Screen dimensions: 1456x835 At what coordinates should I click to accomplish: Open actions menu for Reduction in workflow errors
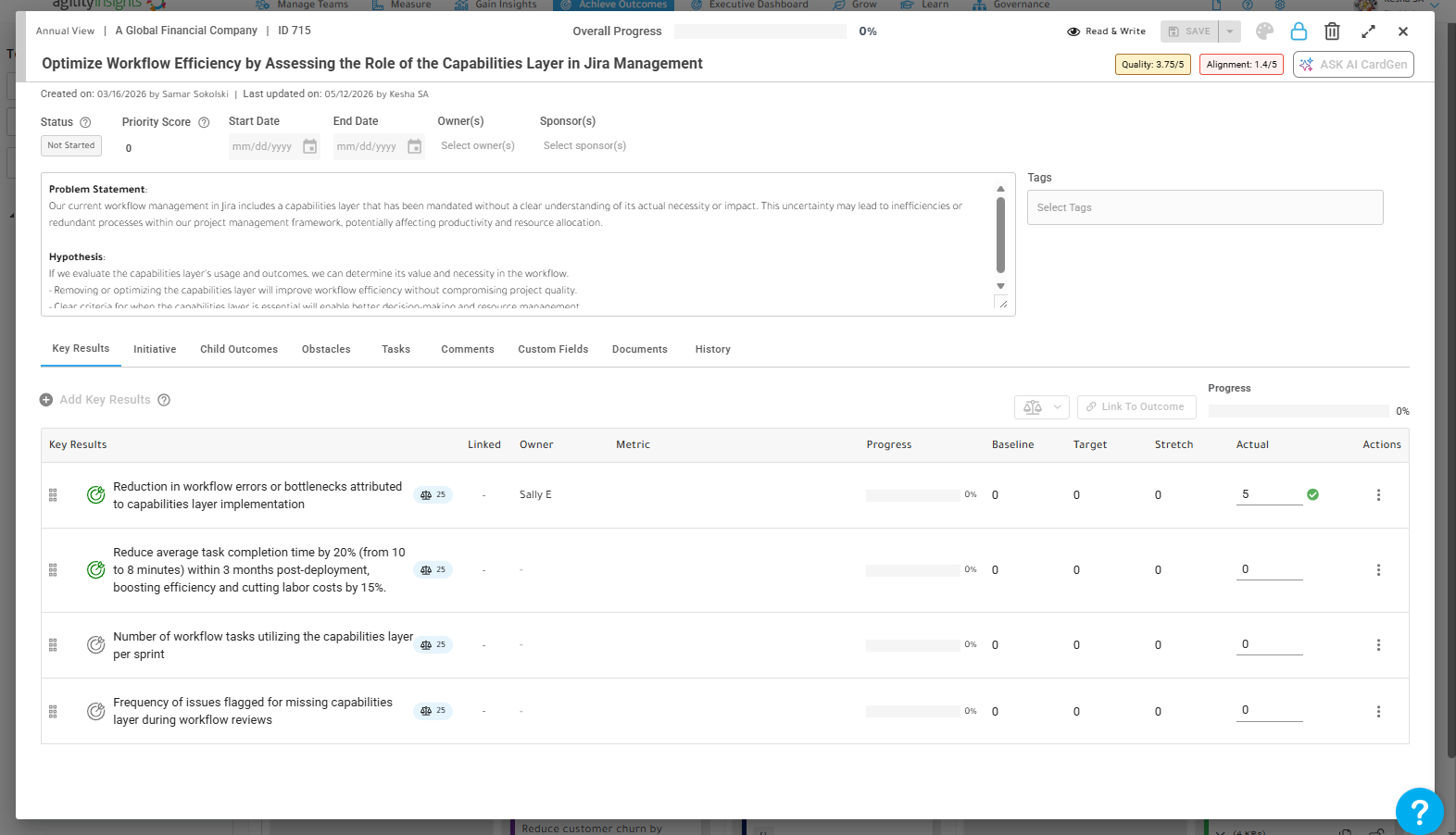tap(1378, 495)
